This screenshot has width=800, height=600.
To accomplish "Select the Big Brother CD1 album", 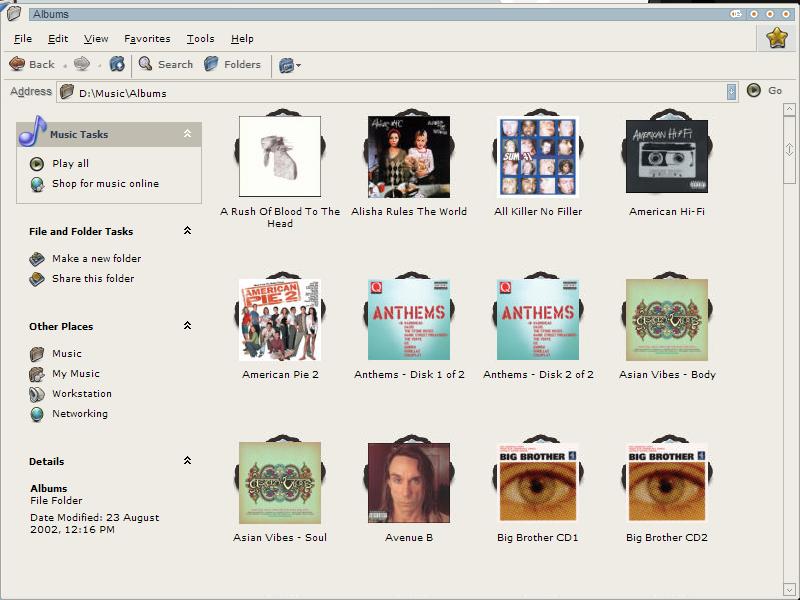I will tap(538, 483).
